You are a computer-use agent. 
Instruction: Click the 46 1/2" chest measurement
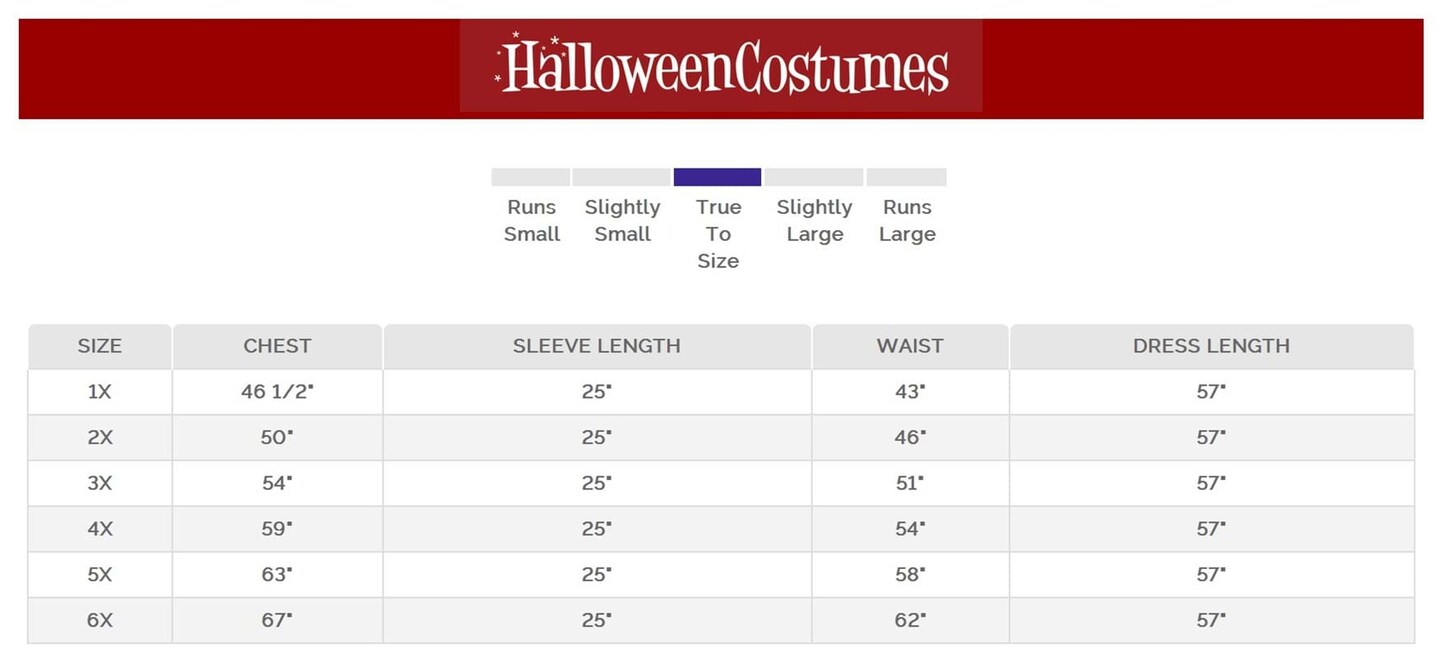[277, 392]
